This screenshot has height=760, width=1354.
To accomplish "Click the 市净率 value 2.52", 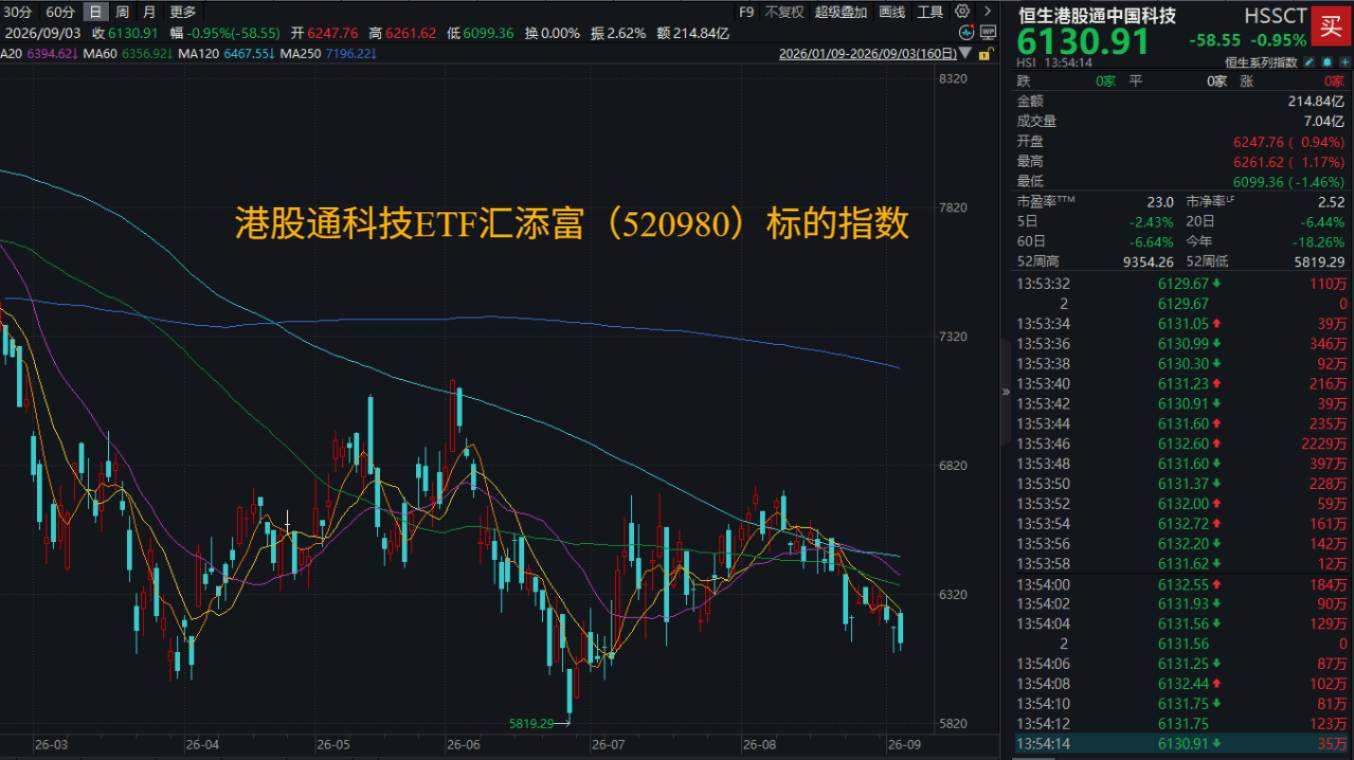I will [1332, 201].
